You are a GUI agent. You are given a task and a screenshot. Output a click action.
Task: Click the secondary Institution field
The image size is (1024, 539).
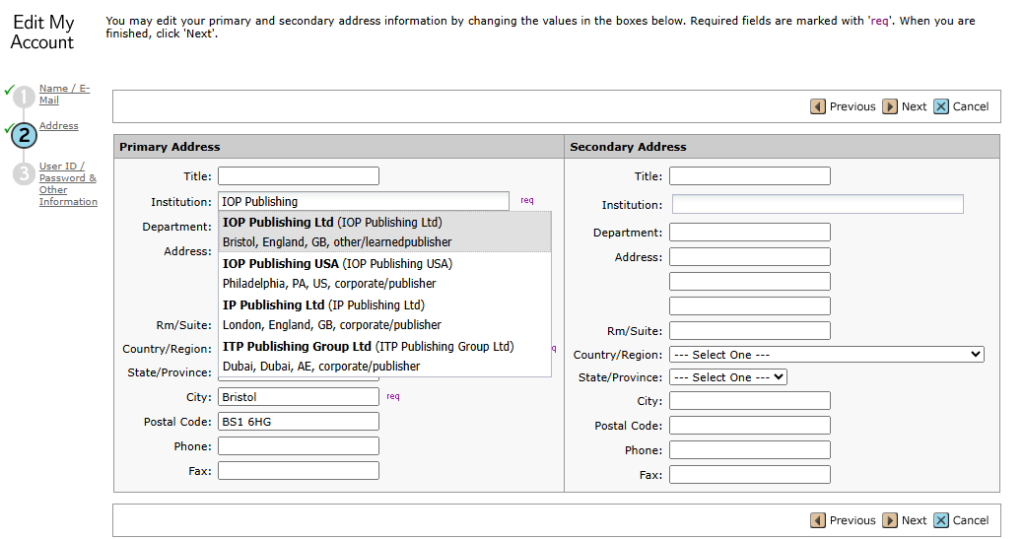coord(818,204)
